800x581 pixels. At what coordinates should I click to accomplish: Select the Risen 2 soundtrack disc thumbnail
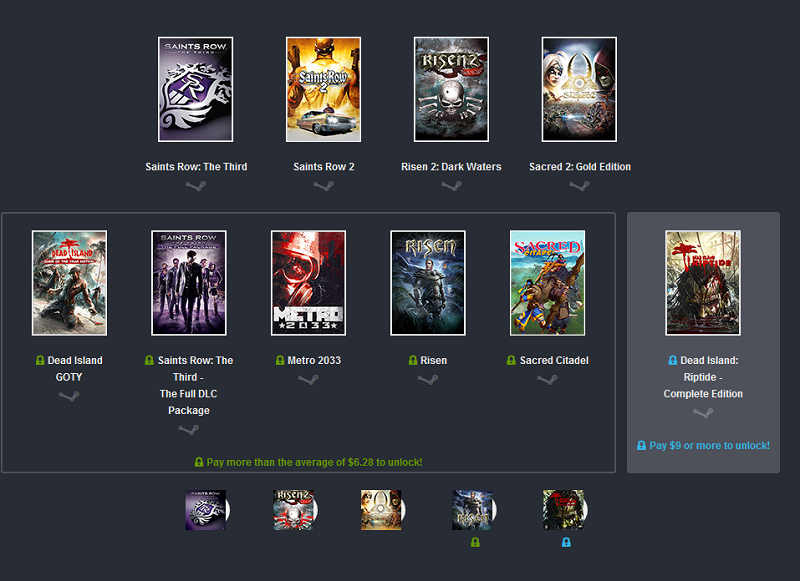(x=295, y=510)
